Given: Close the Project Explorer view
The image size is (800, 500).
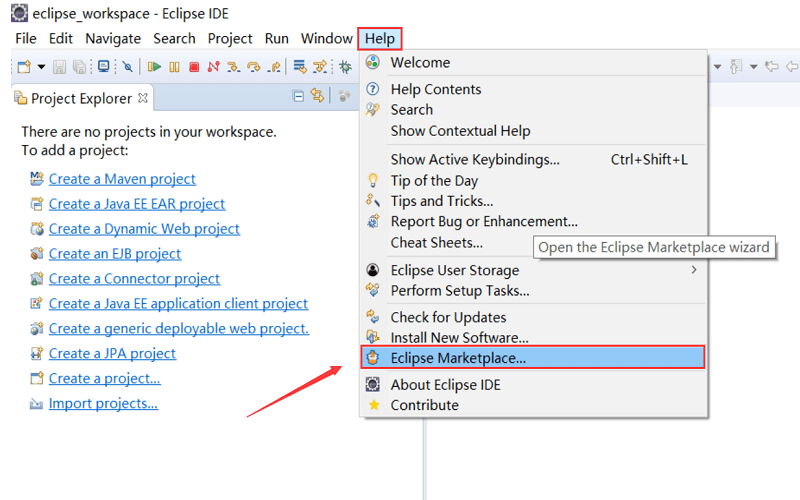Looking at the screenshot, I should 143,97.
